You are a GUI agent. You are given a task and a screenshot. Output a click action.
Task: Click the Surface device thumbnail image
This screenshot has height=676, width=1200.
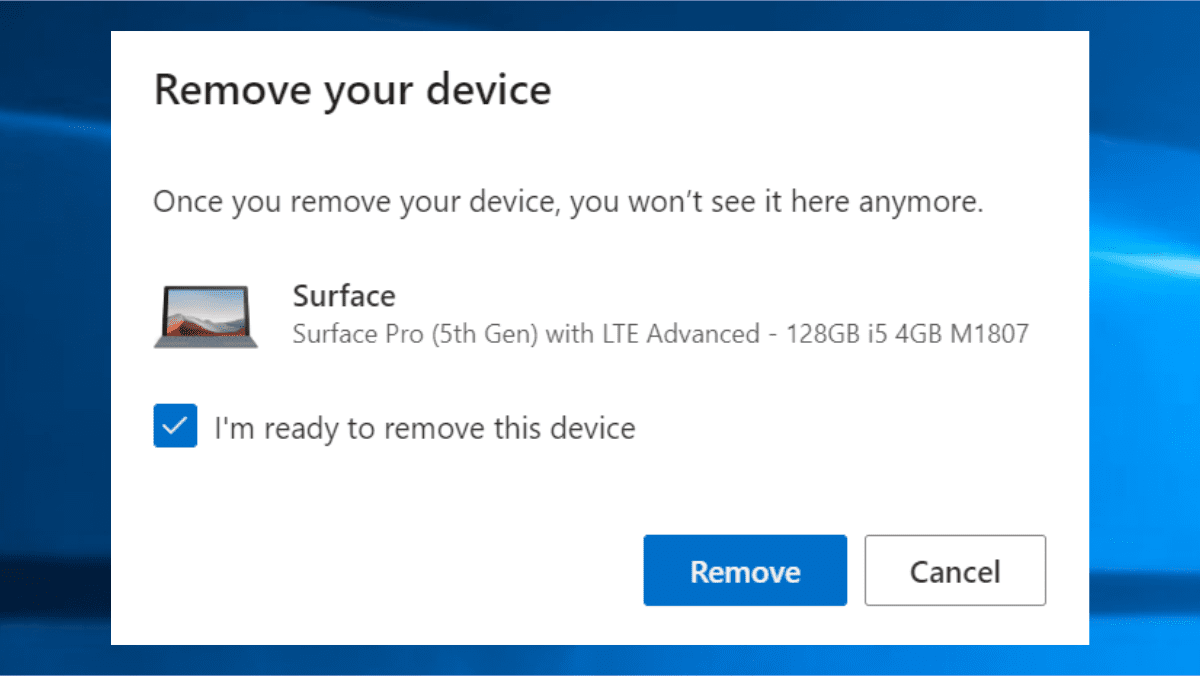pos(206,316)
